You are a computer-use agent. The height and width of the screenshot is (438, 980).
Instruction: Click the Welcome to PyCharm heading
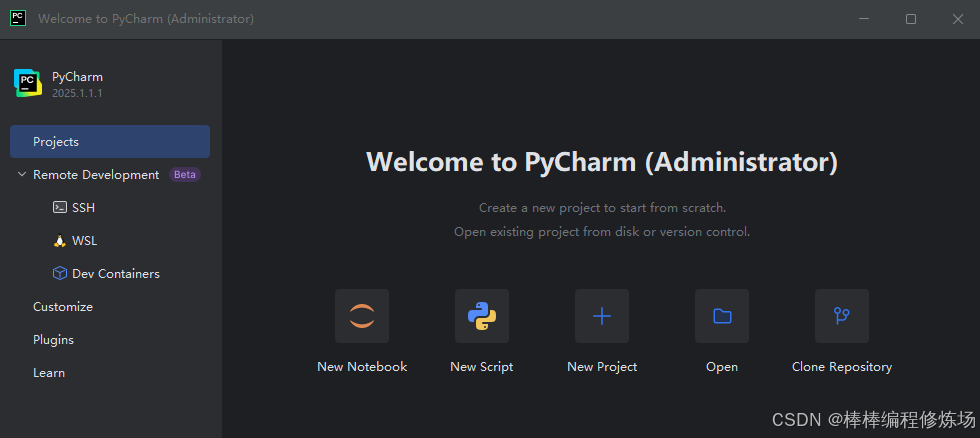[x=602, y=162]
